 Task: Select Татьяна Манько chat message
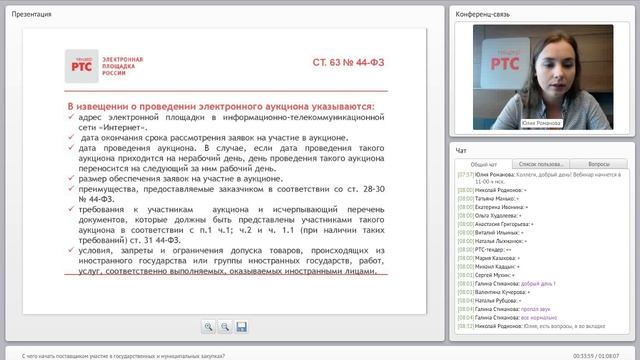488,199
